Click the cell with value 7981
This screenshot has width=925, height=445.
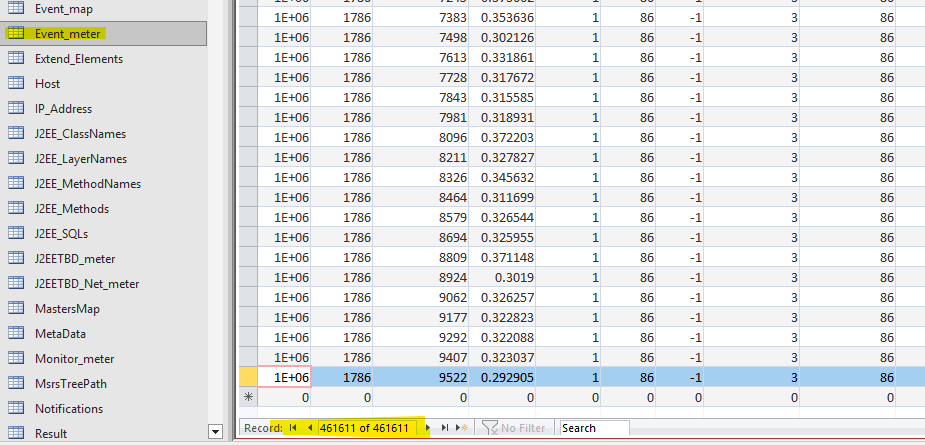(421, 117)
